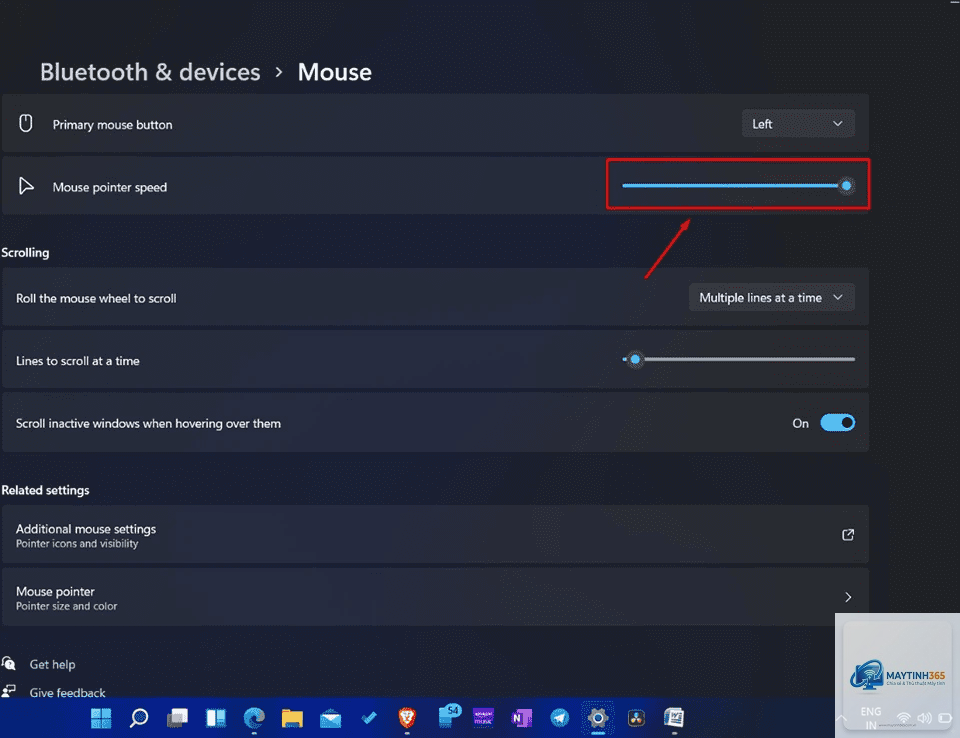Click the Mouse breadcrumb title

(335, 72)
